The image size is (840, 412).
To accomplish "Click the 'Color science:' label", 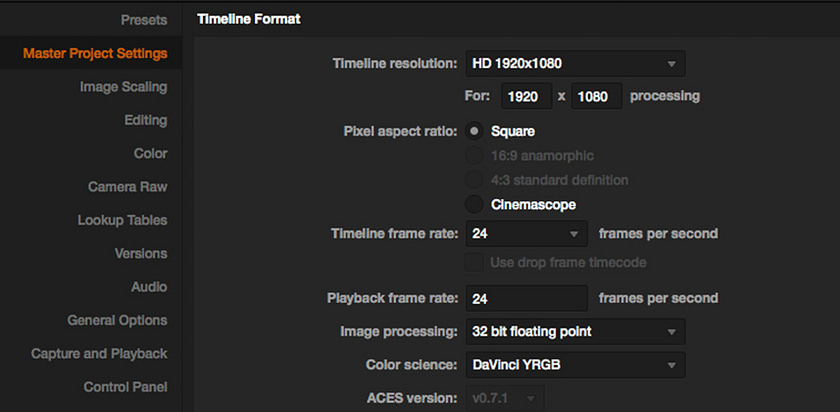I will [411, 365].
